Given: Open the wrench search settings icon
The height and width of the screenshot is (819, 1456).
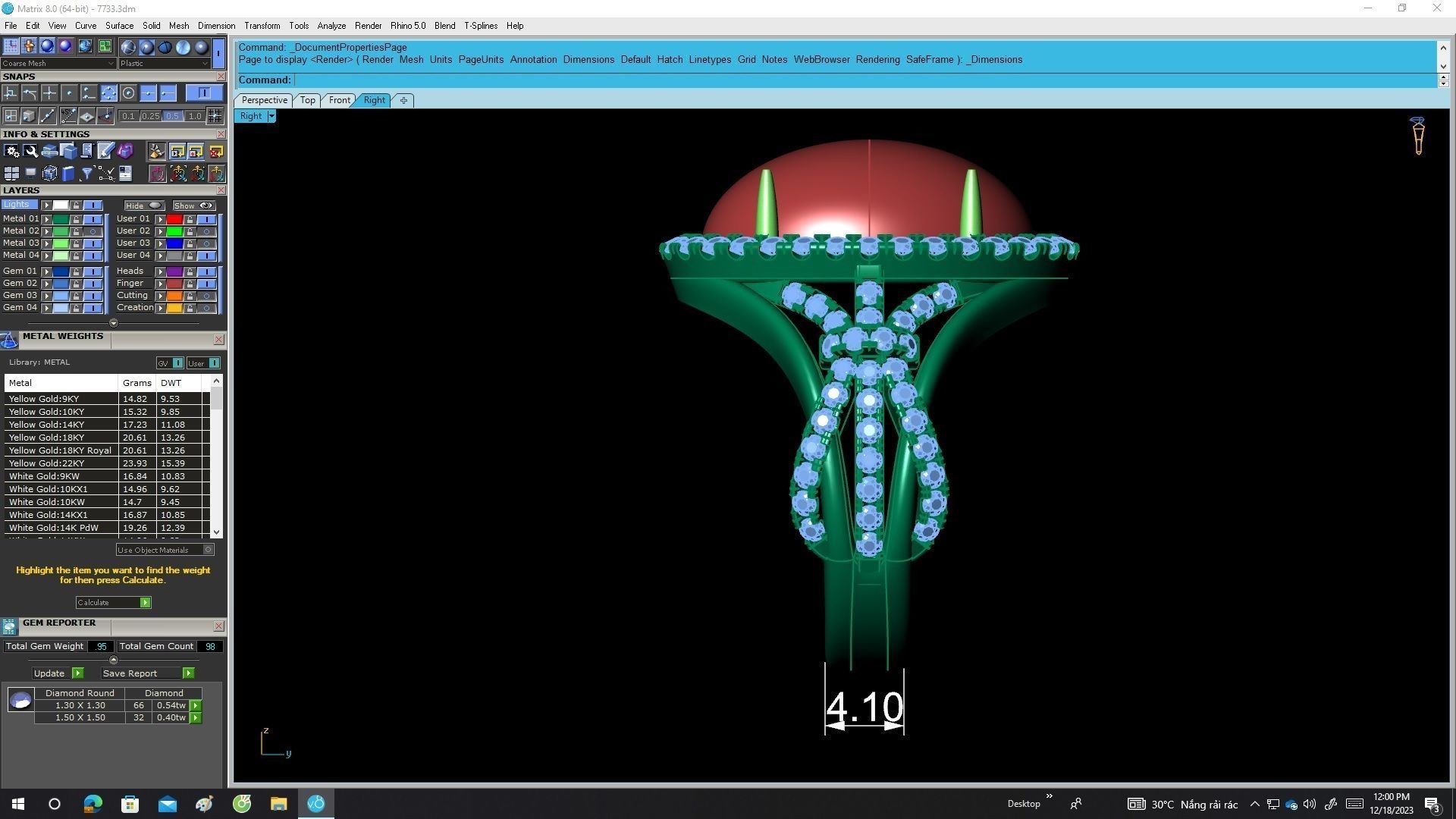Looking at the screenshot, I should tap(30, 152).
